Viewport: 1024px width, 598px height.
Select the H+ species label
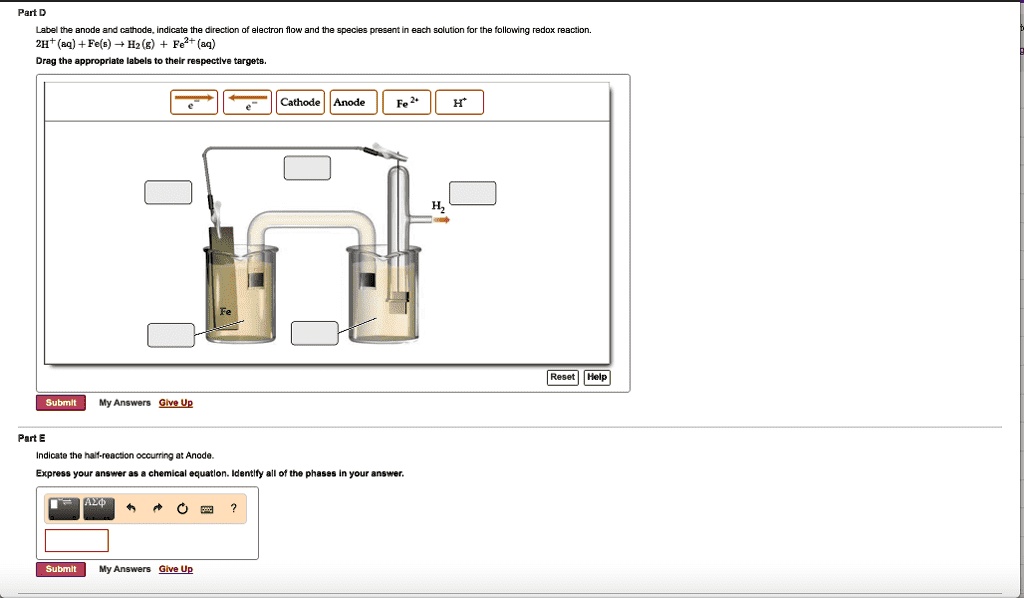pos(458,101)
